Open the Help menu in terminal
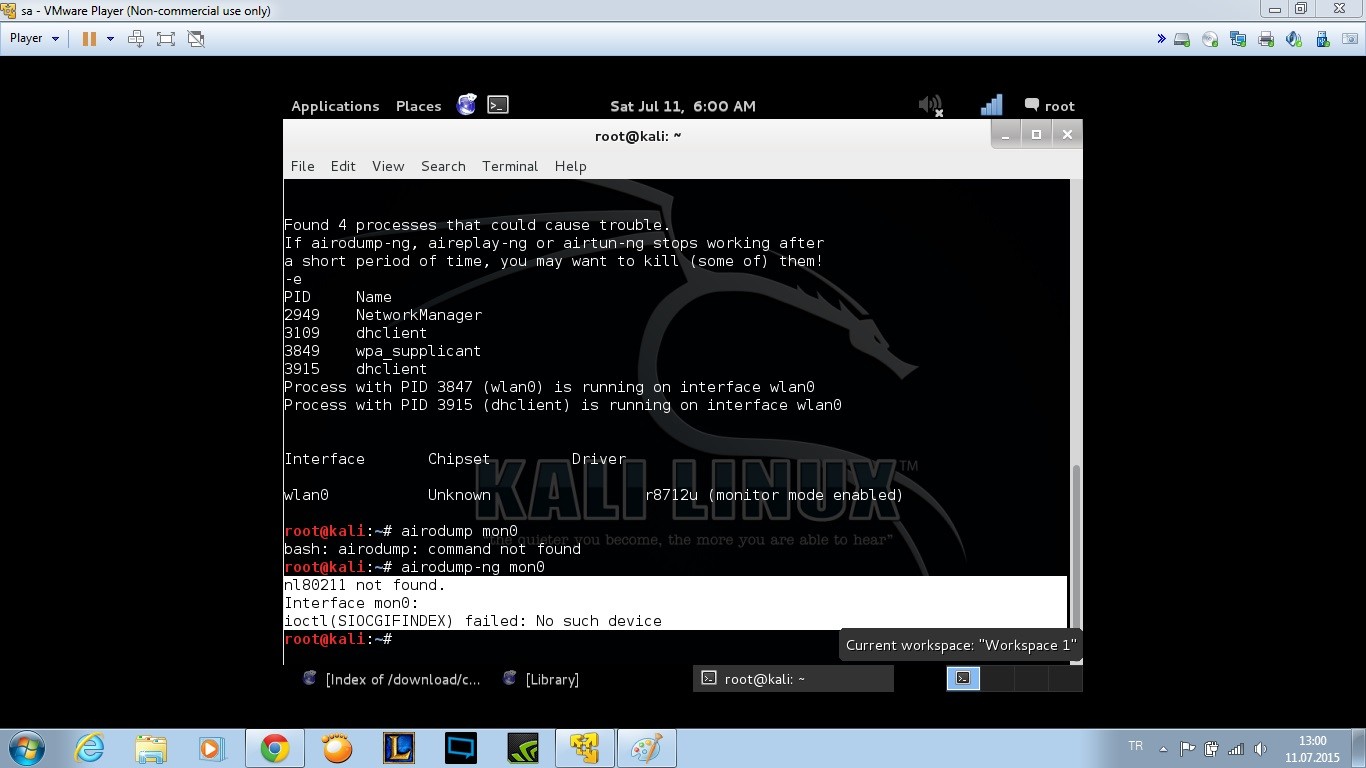The width and height of the screenshot is (1366, 768). coord(570,166)
